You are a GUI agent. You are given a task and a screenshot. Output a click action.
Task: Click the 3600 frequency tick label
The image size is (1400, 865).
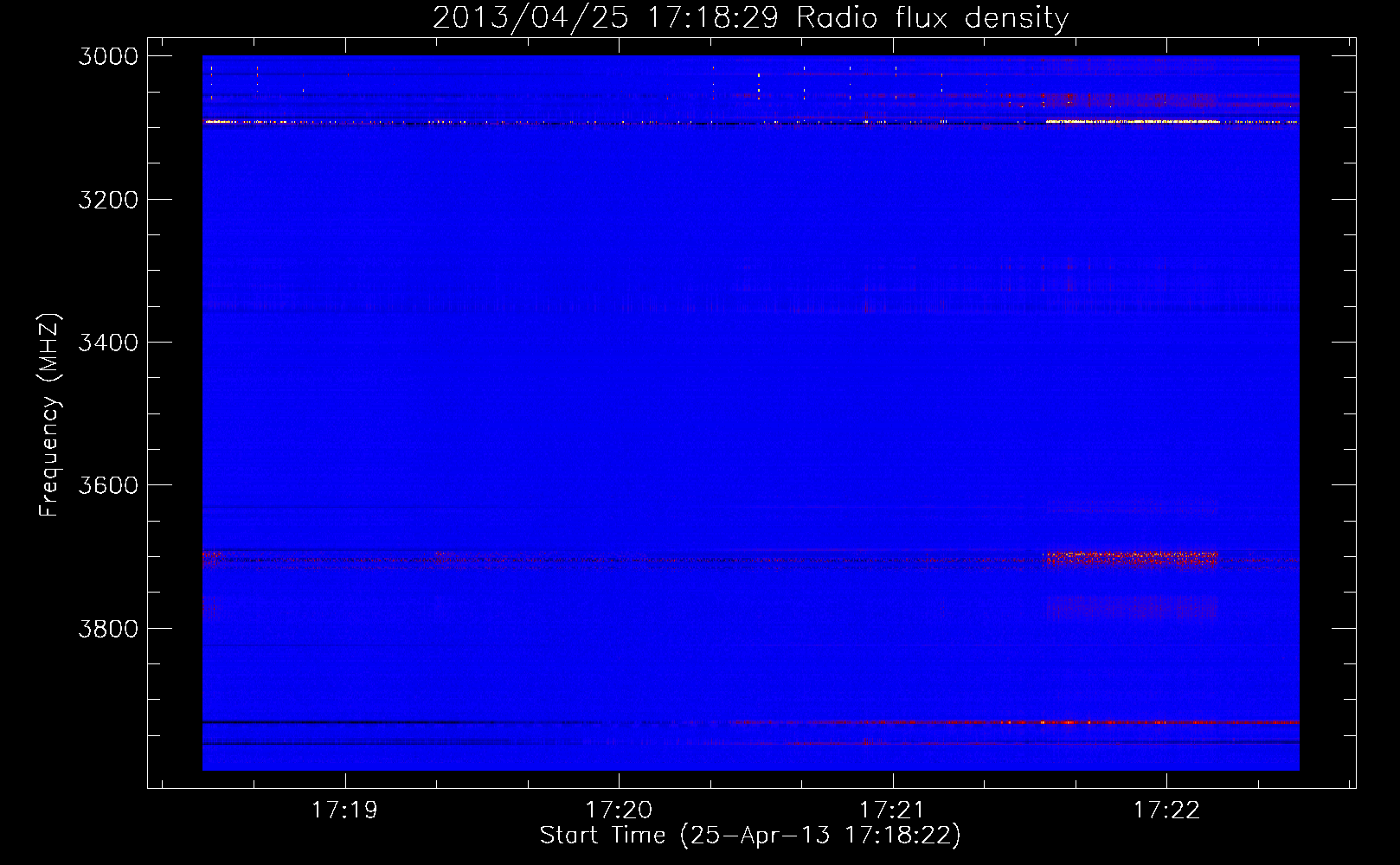tap(108, 485)
